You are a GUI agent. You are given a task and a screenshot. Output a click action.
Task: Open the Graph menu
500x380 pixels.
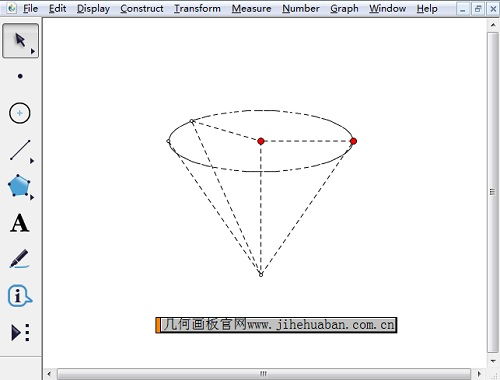pyautogui.click(x=344, y=9)
